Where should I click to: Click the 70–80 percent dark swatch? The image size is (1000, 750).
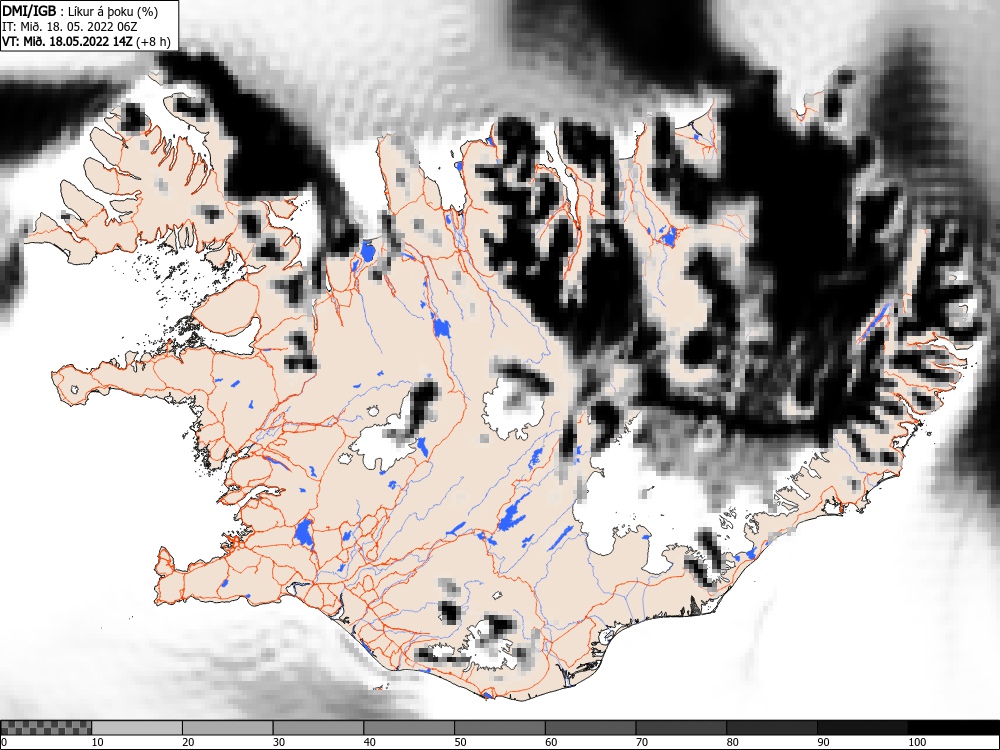[x=681, y=728]
